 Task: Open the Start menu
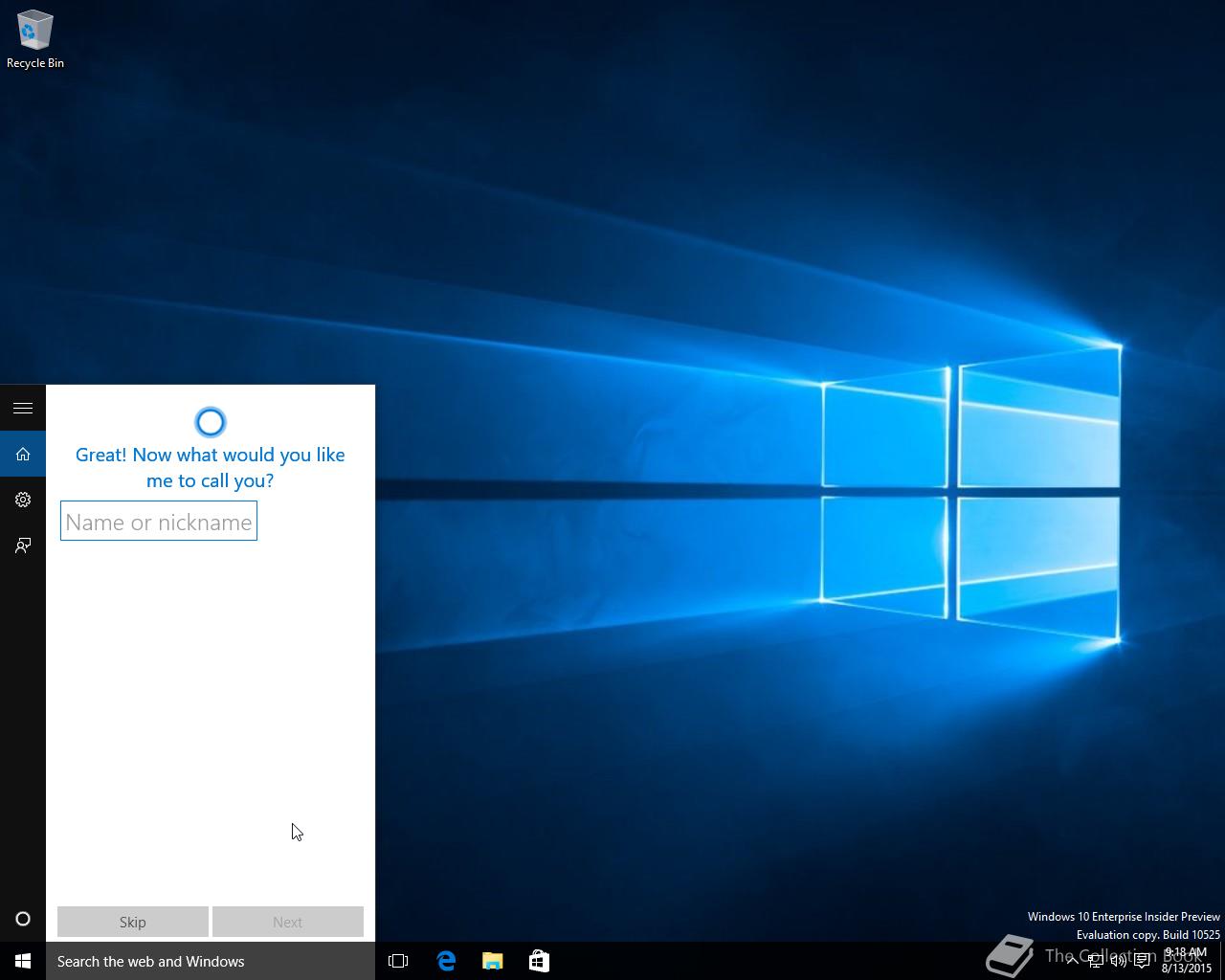(x=23, y=961)
